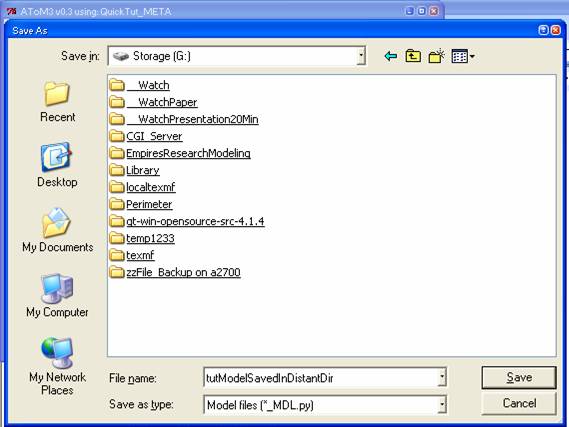Go to My Computer location

(x=57, y=295)
